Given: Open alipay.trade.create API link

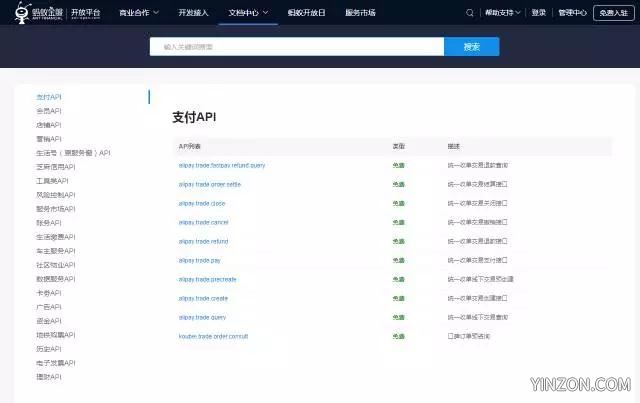Looking at the screenshot, I should point(203,298).
